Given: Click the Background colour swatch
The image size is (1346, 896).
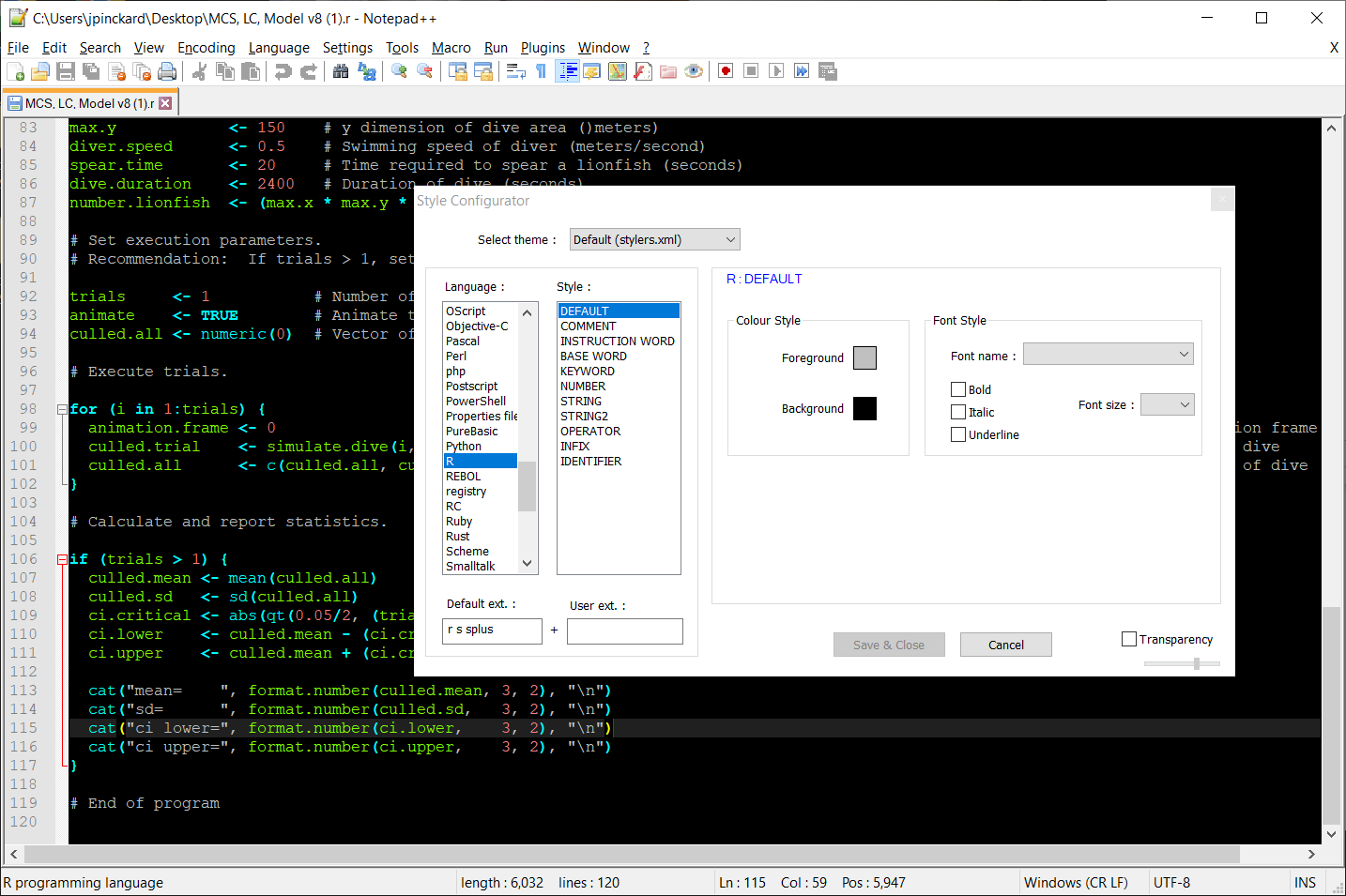Looking at the screenshot, I should [x=864, y=408].
